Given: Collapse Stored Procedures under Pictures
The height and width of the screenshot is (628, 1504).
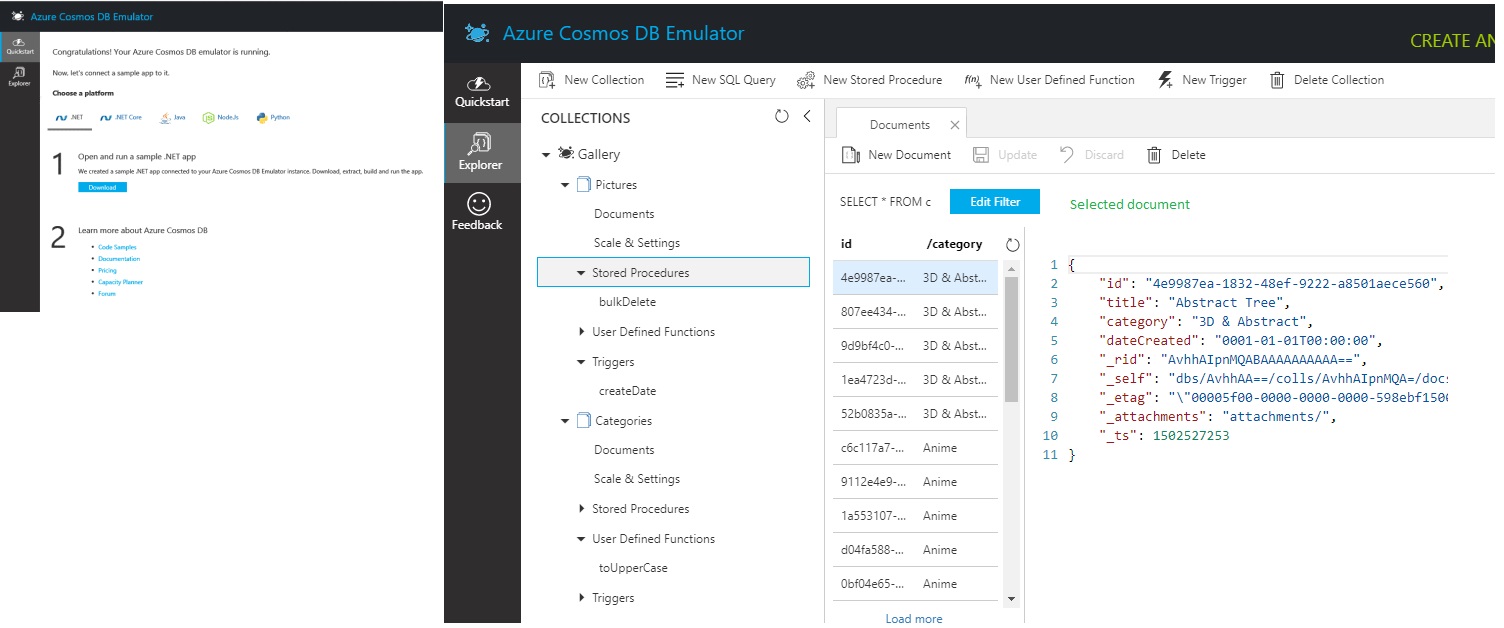Looking at the screenshot, I should (x=581, y=273).
